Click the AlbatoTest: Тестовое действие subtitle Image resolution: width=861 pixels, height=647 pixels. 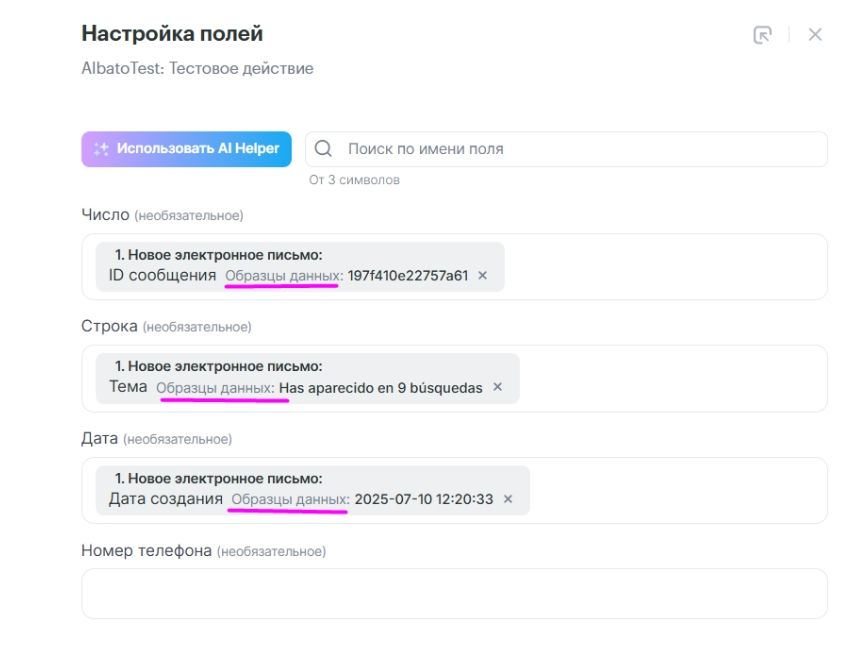197,69
